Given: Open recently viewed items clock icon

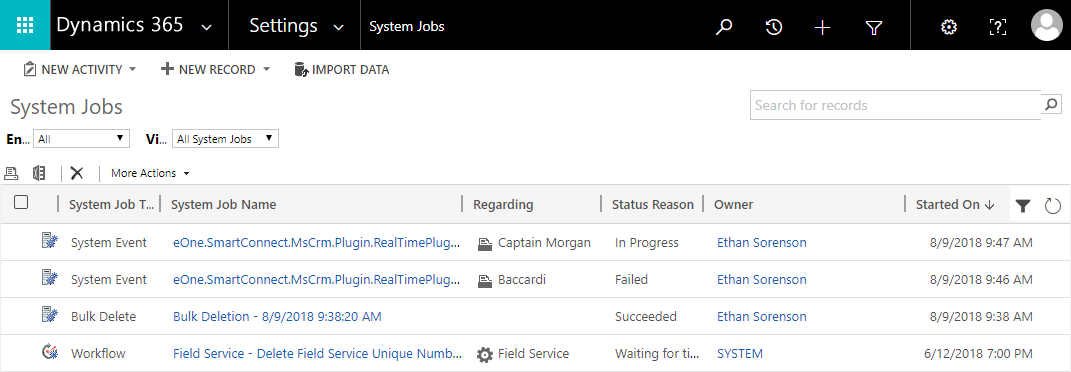Looking at the screenshot, I should (773, 27).
